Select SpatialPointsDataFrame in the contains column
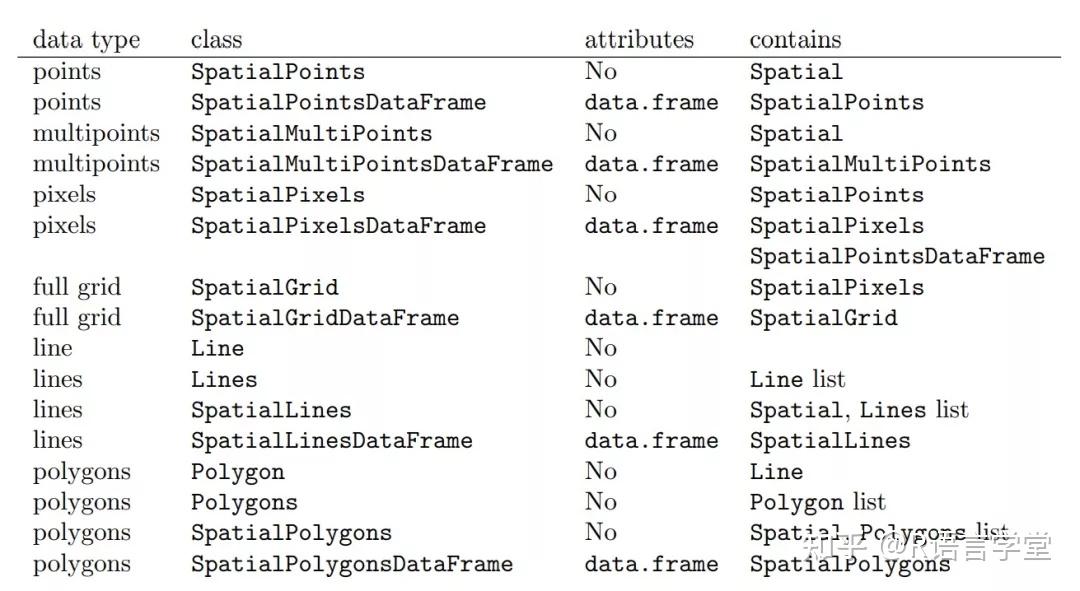 897,257
